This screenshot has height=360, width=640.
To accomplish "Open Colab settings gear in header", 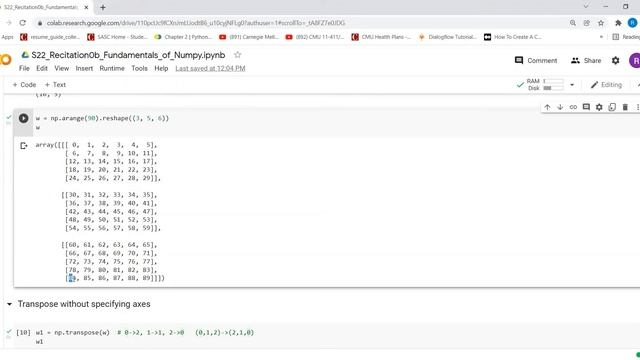I will 616,60.
